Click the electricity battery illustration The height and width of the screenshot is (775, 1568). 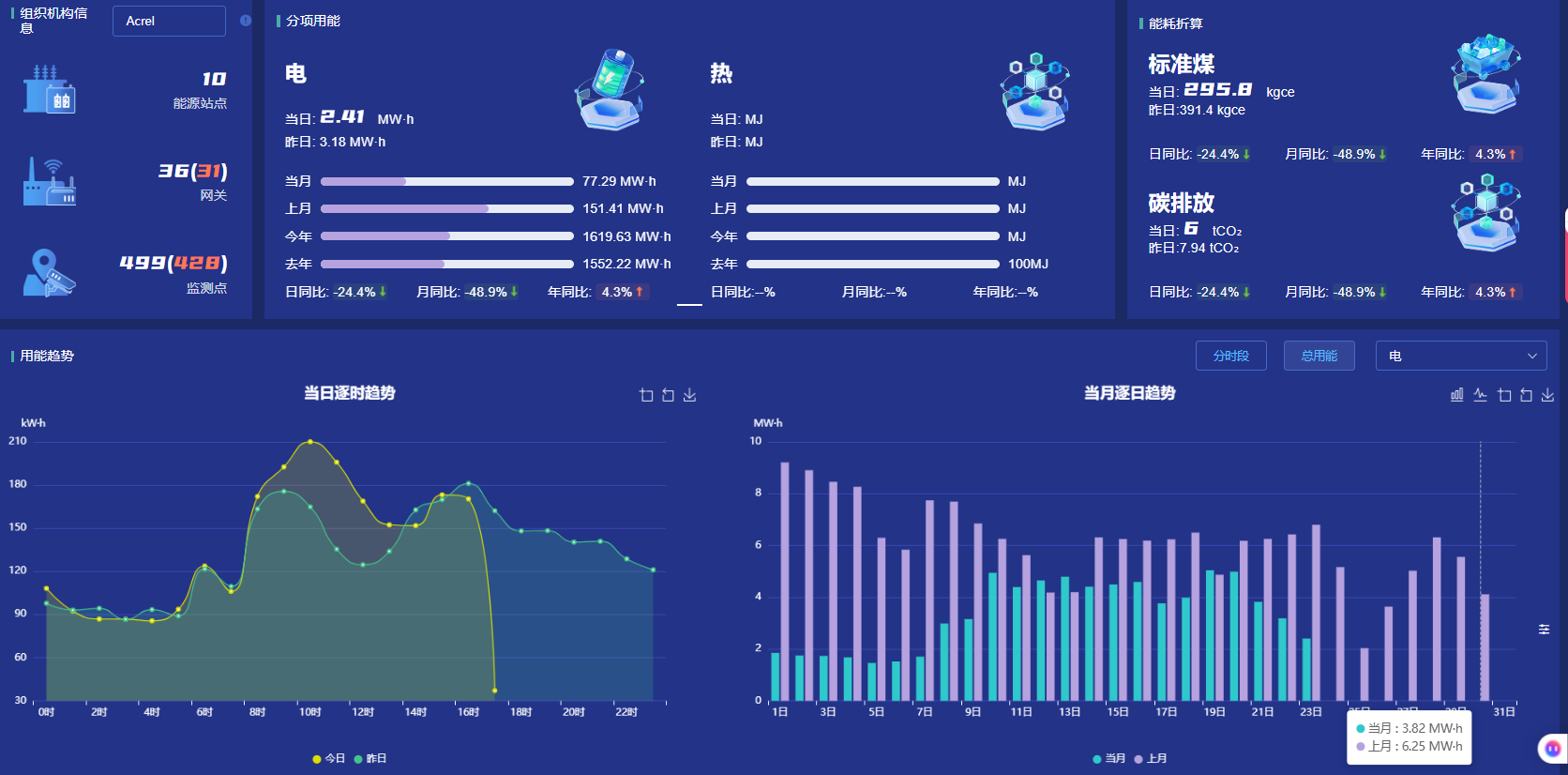[x=610, y=89]
